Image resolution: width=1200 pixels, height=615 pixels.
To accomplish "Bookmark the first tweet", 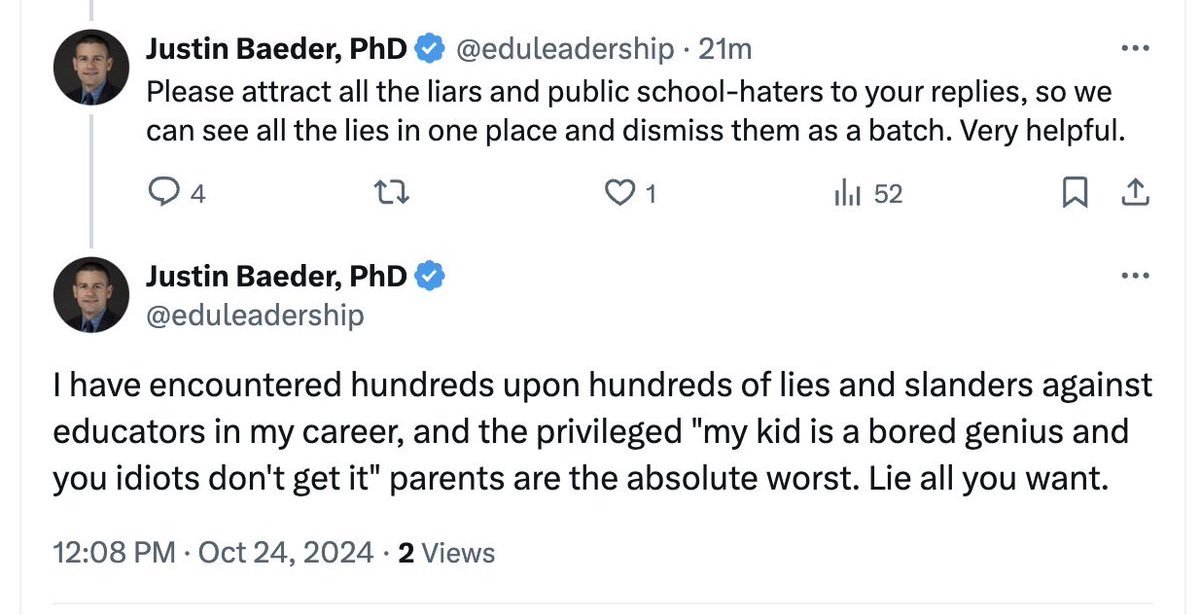I will coord(1073,194).
